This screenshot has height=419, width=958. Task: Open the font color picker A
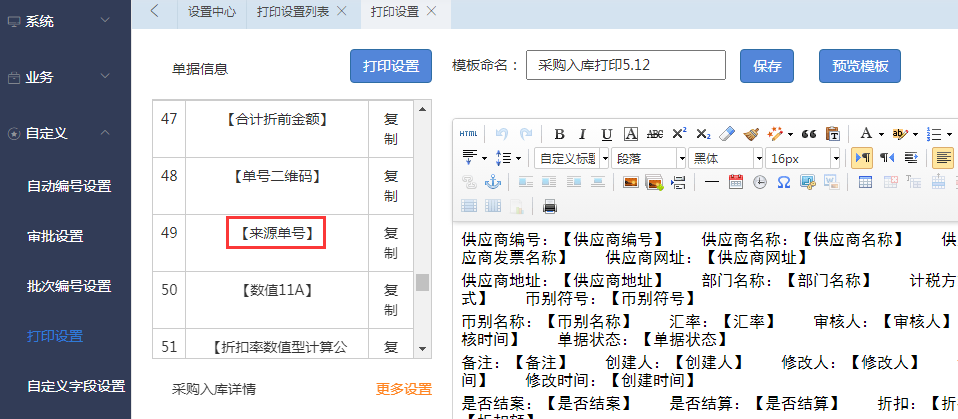pos(866,134)
